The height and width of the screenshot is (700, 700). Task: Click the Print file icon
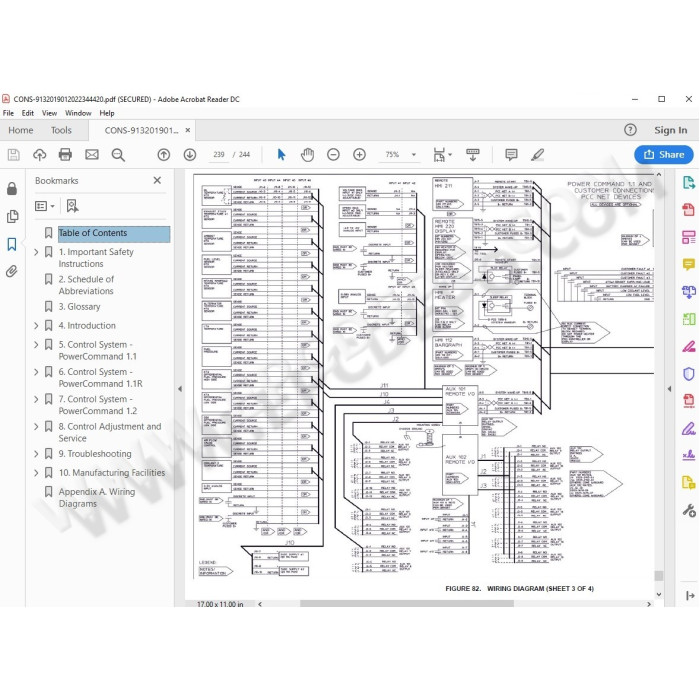(x=65, y=154)
